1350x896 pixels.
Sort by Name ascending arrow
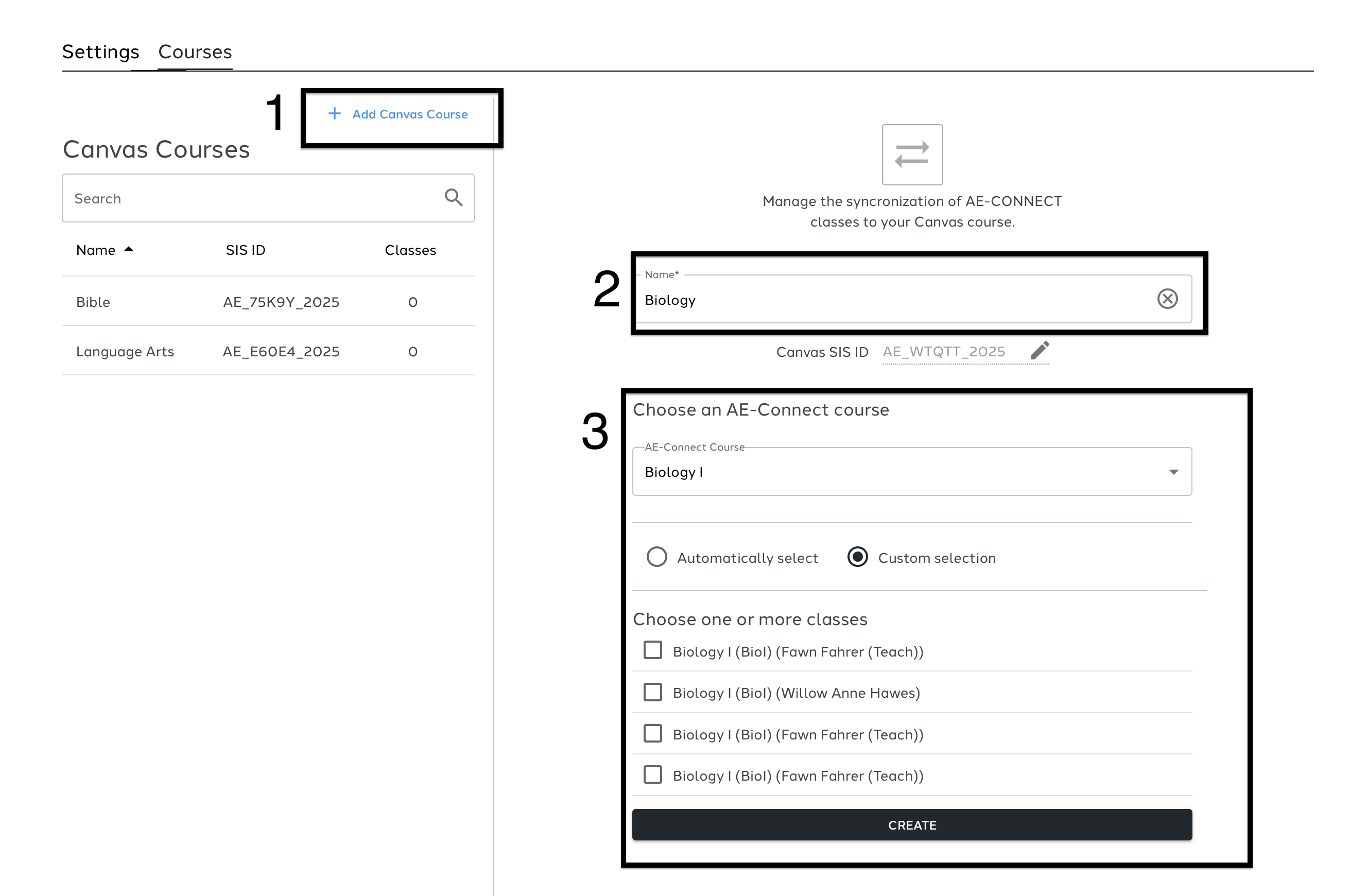[x=129, y=250]
